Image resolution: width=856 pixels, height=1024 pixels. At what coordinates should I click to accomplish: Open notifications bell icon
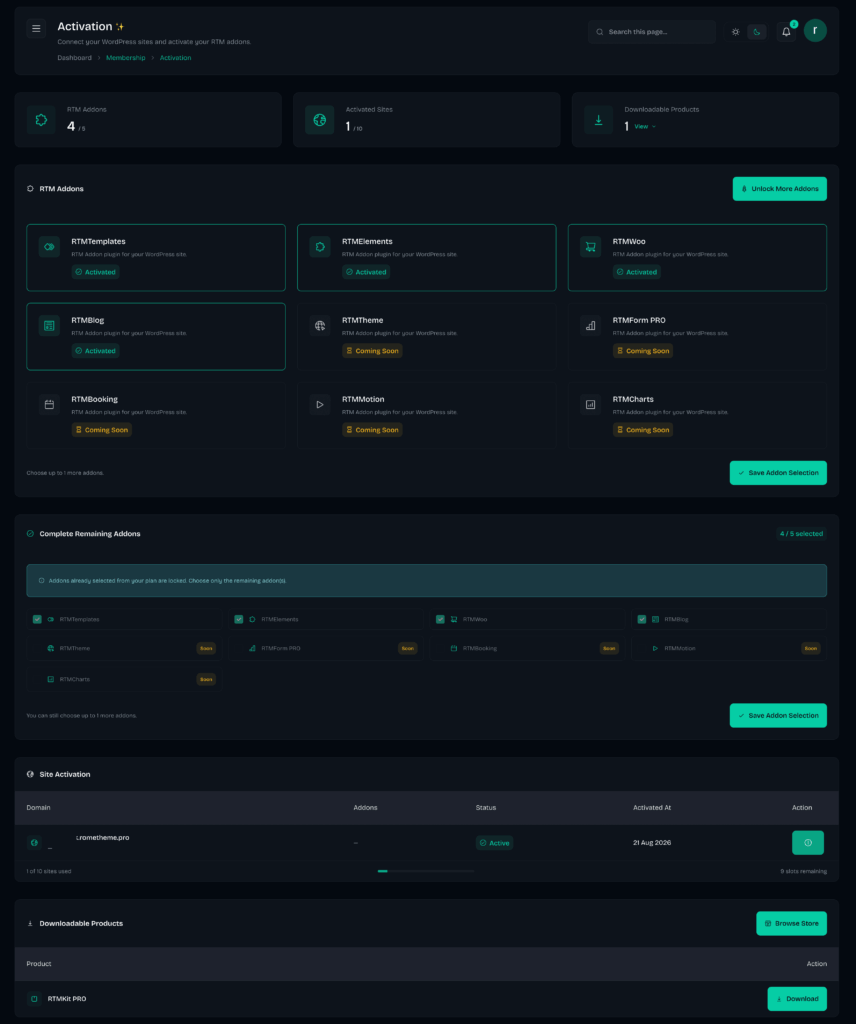point(786,31)
